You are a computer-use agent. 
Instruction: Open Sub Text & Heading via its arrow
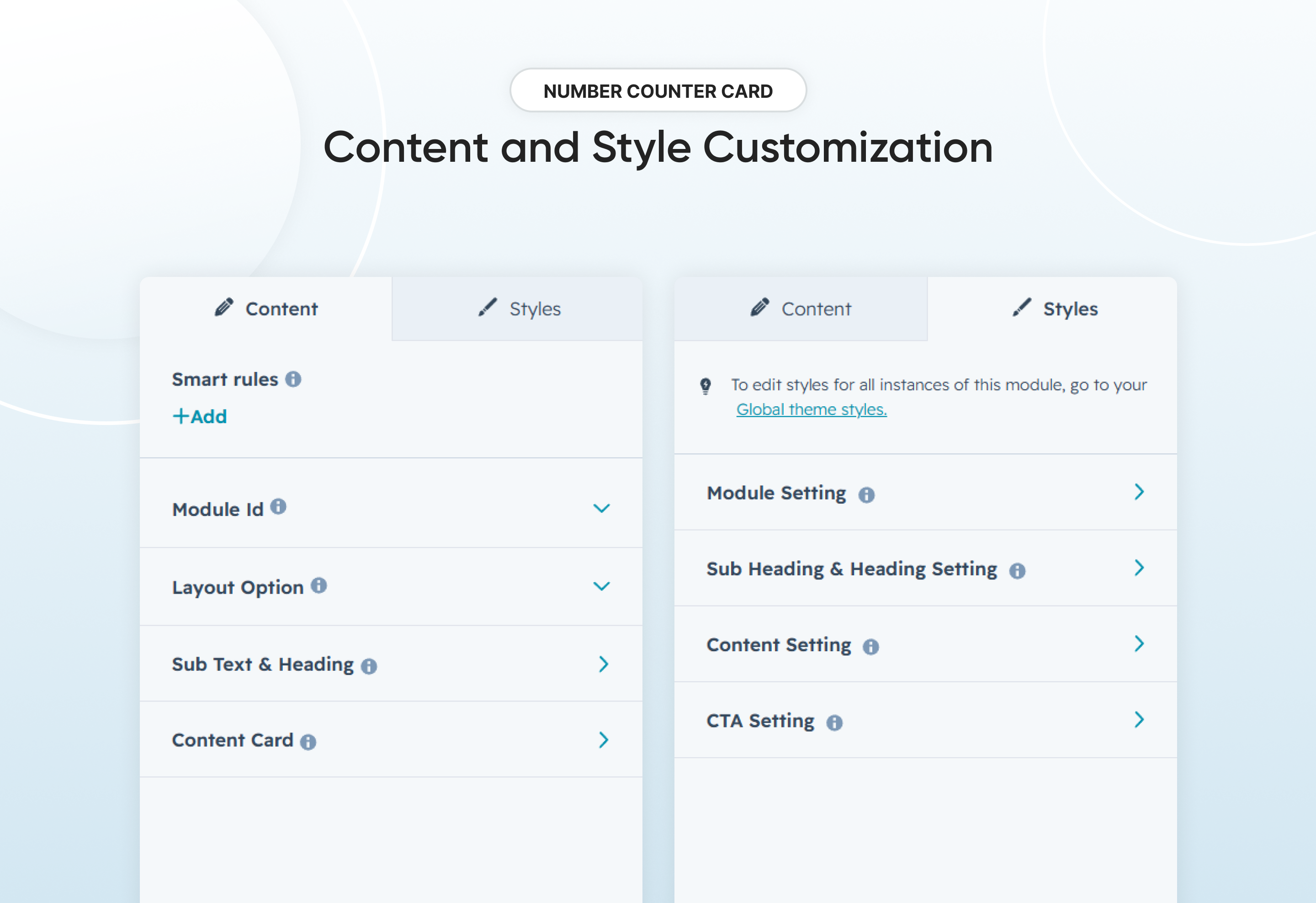(x=604, y=664)
